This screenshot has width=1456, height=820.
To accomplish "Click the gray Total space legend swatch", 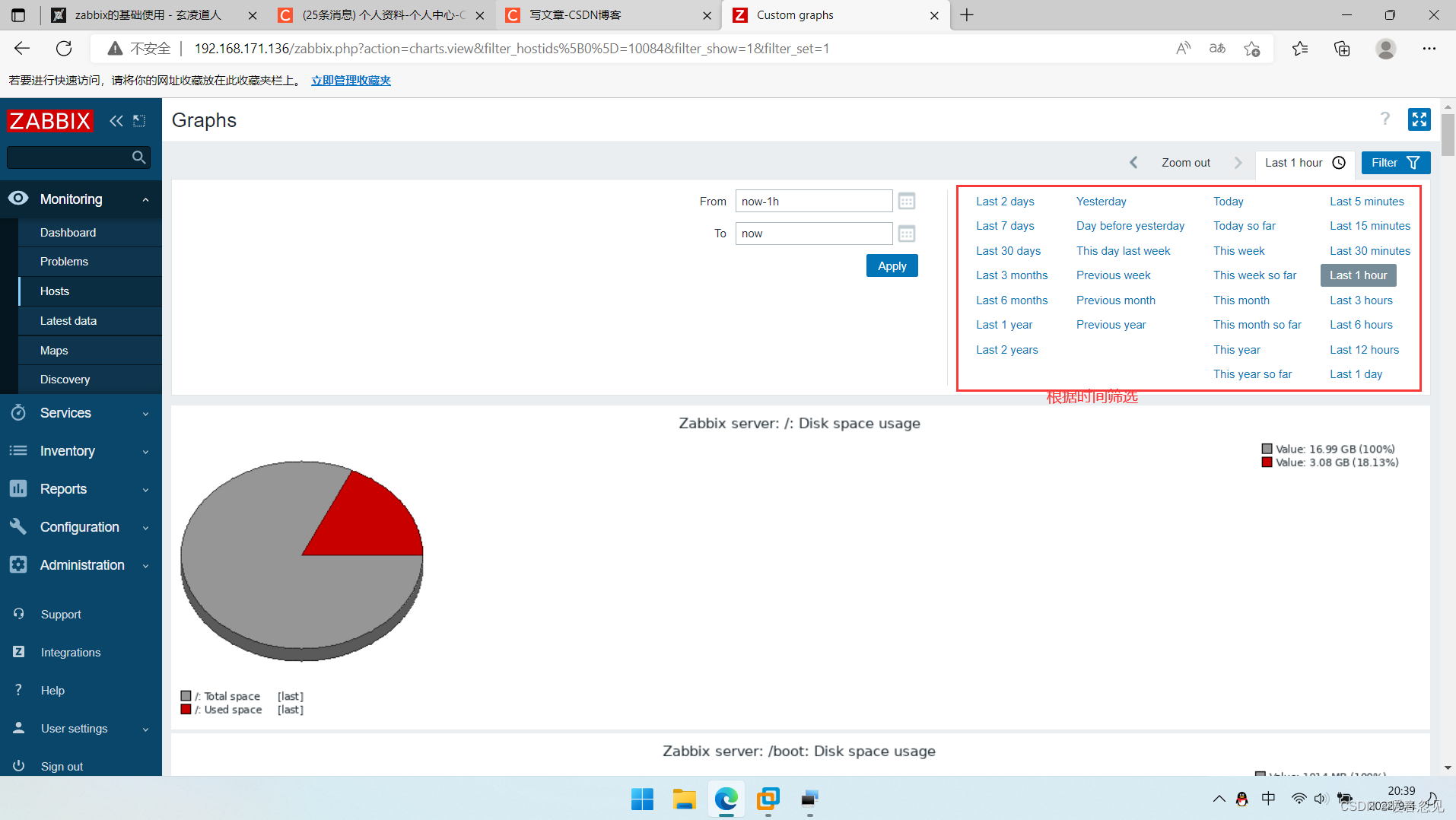I will [x=186, y=696].
